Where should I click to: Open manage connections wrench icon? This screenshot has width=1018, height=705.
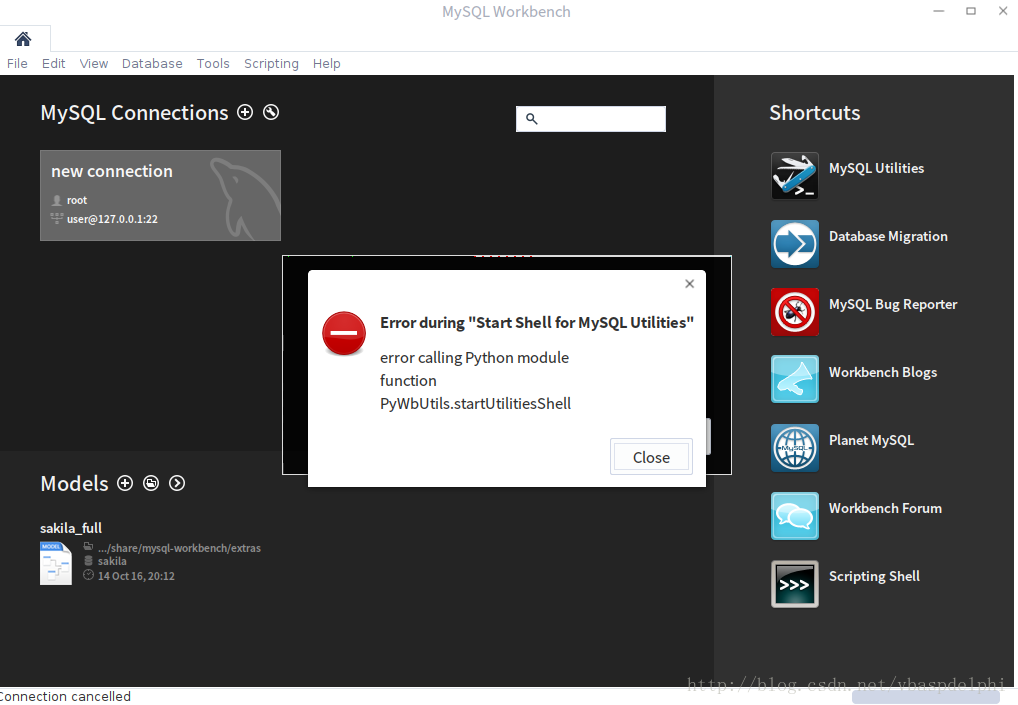[x=271, y=112]
